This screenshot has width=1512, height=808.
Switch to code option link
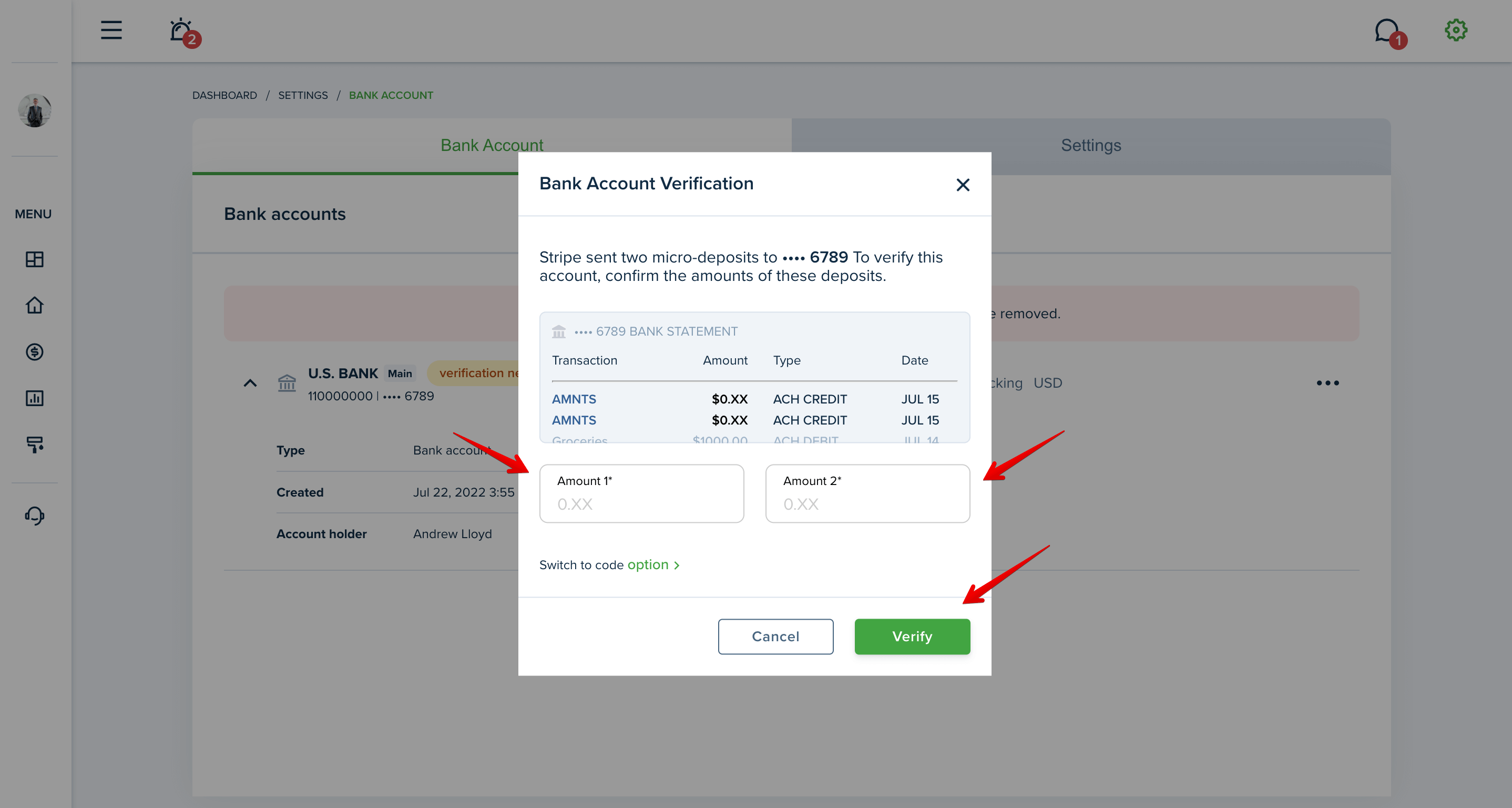[x=609, y=565]
